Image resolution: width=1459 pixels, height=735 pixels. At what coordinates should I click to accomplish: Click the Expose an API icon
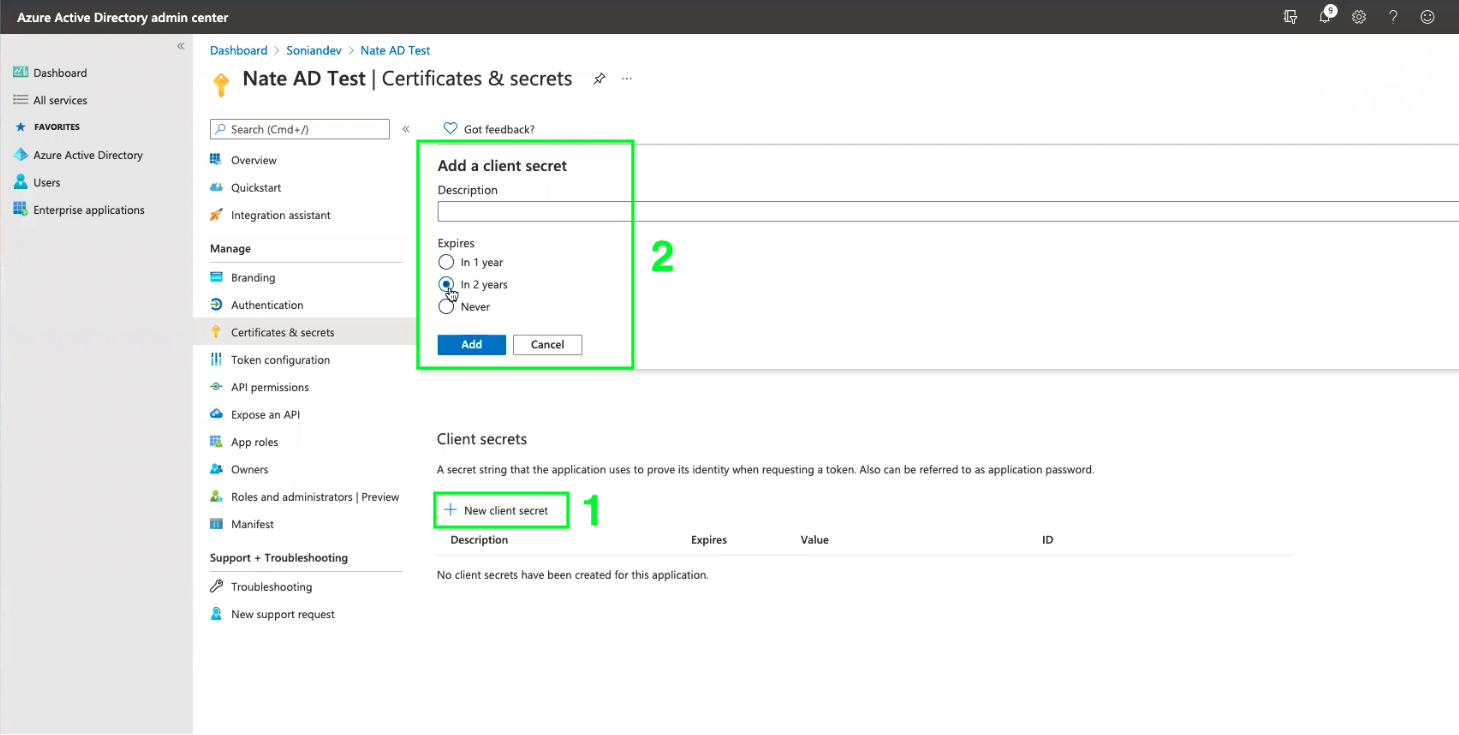click(216, 414)
